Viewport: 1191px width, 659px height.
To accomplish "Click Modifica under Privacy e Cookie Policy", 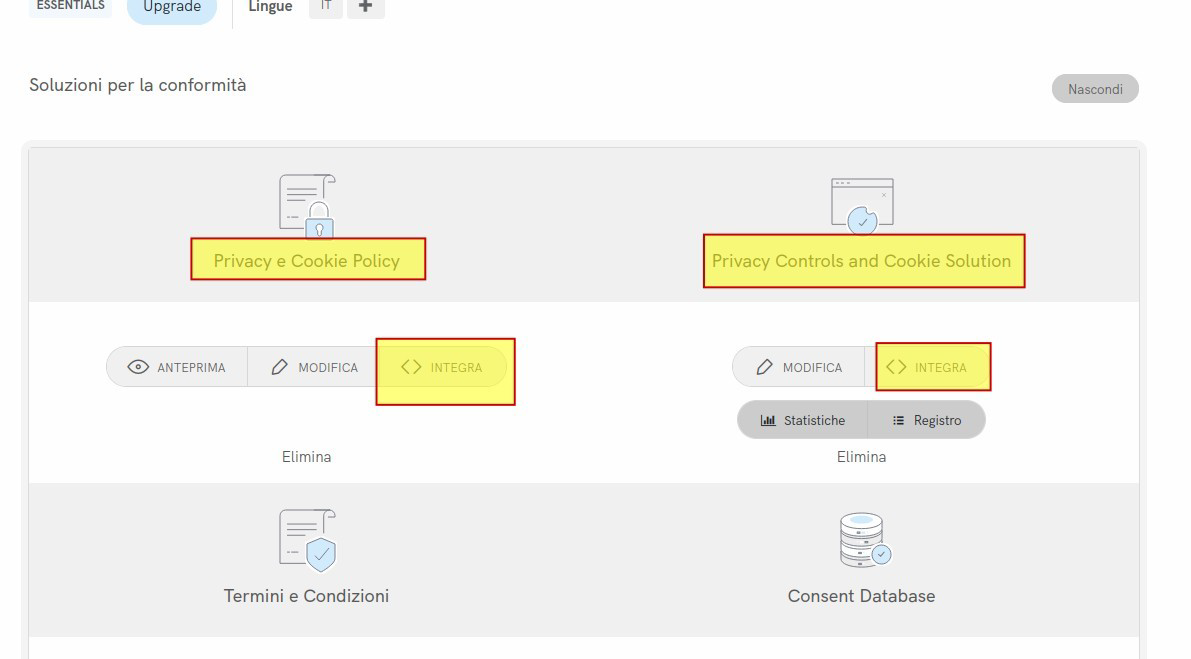I will click(x=314, y=367).
